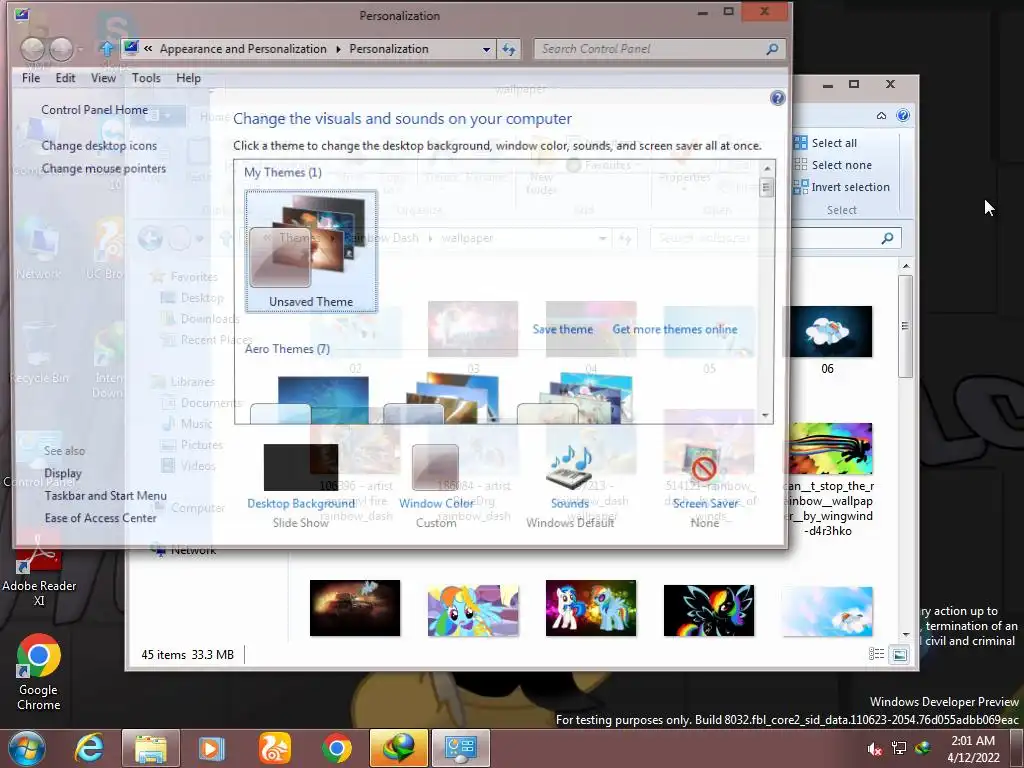The width and height of the screenshot is (1024, 768).
Task: Open Taskbar and Start Menu link
Action: point(105,496)
